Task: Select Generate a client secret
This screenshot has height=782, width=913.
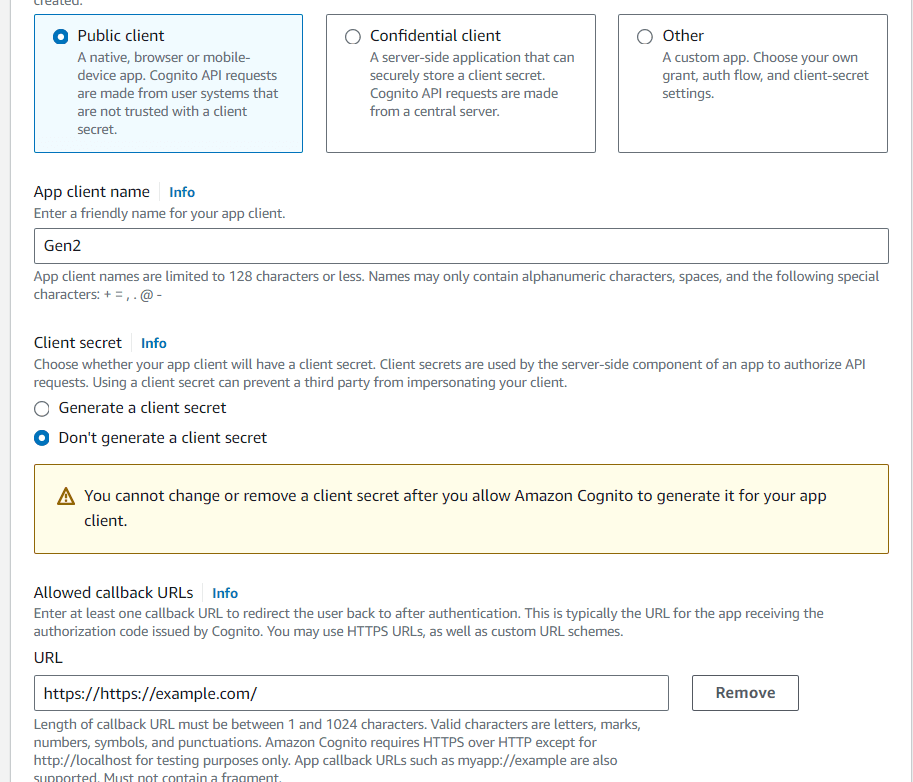Action: click(x=42, y=409)
